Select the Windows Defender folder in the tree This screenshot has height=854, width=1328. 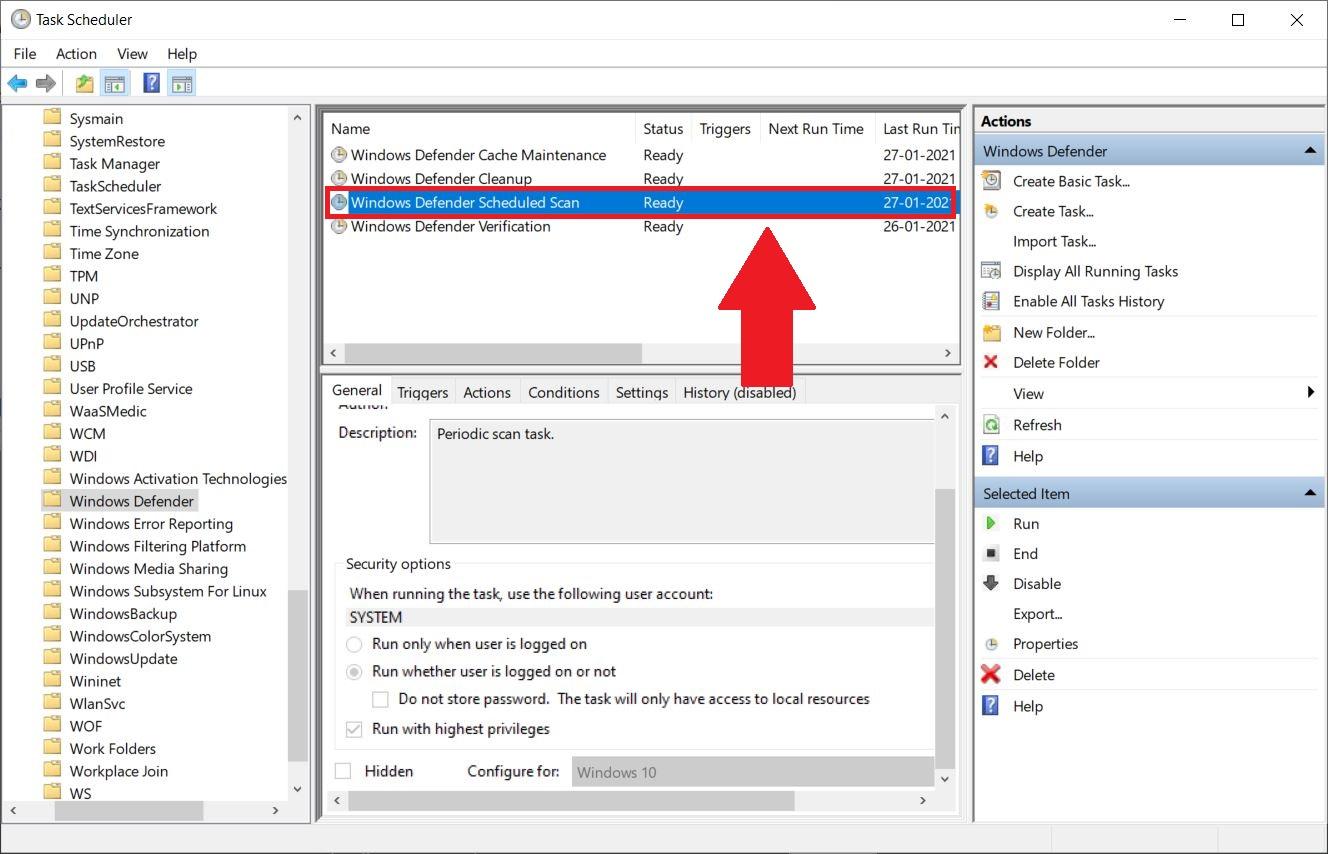[x=131, y=501]
